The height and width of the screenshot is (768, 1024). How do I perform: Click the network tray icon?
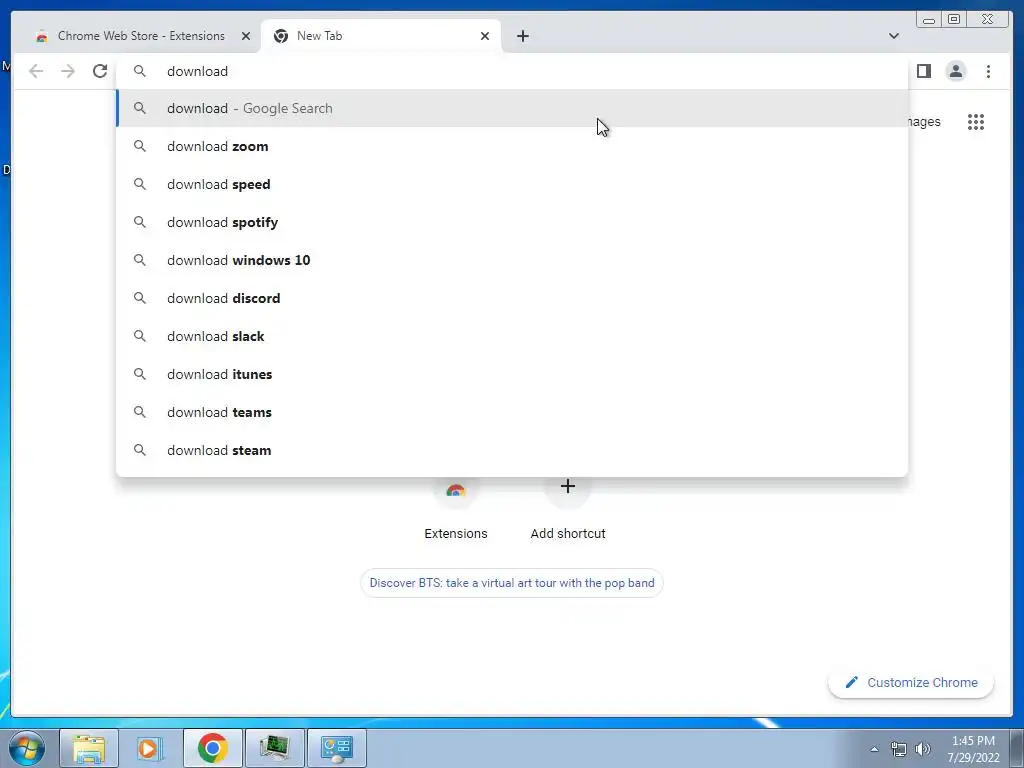coord(899,749)
